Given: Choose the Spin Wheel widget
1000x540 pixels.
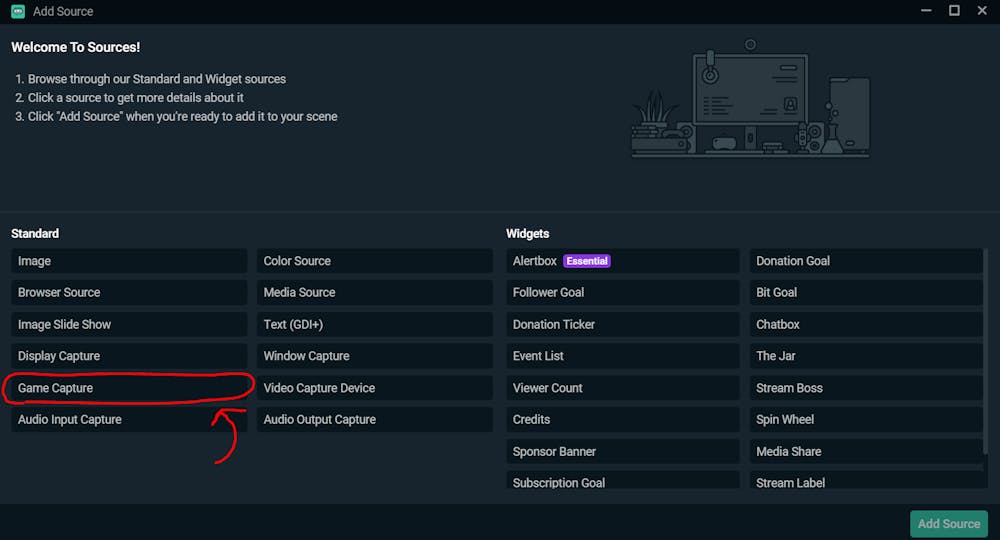Looking at the screenshot, I should click(x=865, y=420).
